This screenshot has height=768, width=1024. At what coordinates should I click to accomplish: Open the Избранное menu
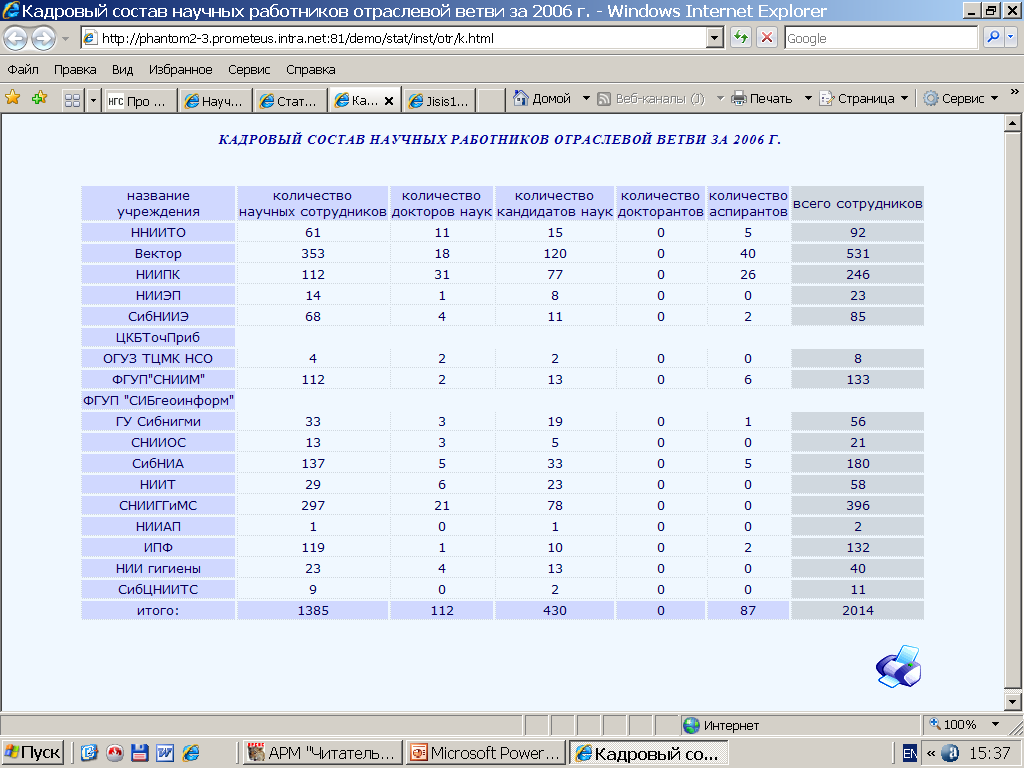(x=180, y=70)
